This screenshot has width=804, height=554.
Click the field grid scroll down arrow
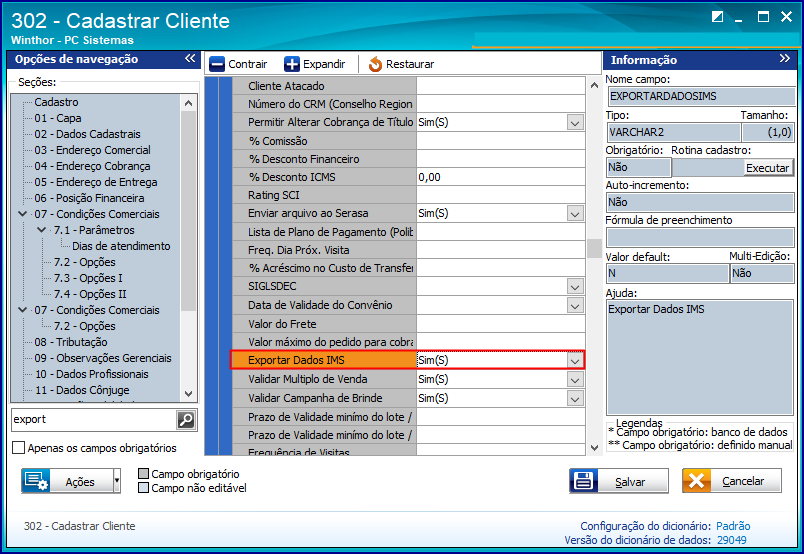pyautogui.click(x=594, y=448)
